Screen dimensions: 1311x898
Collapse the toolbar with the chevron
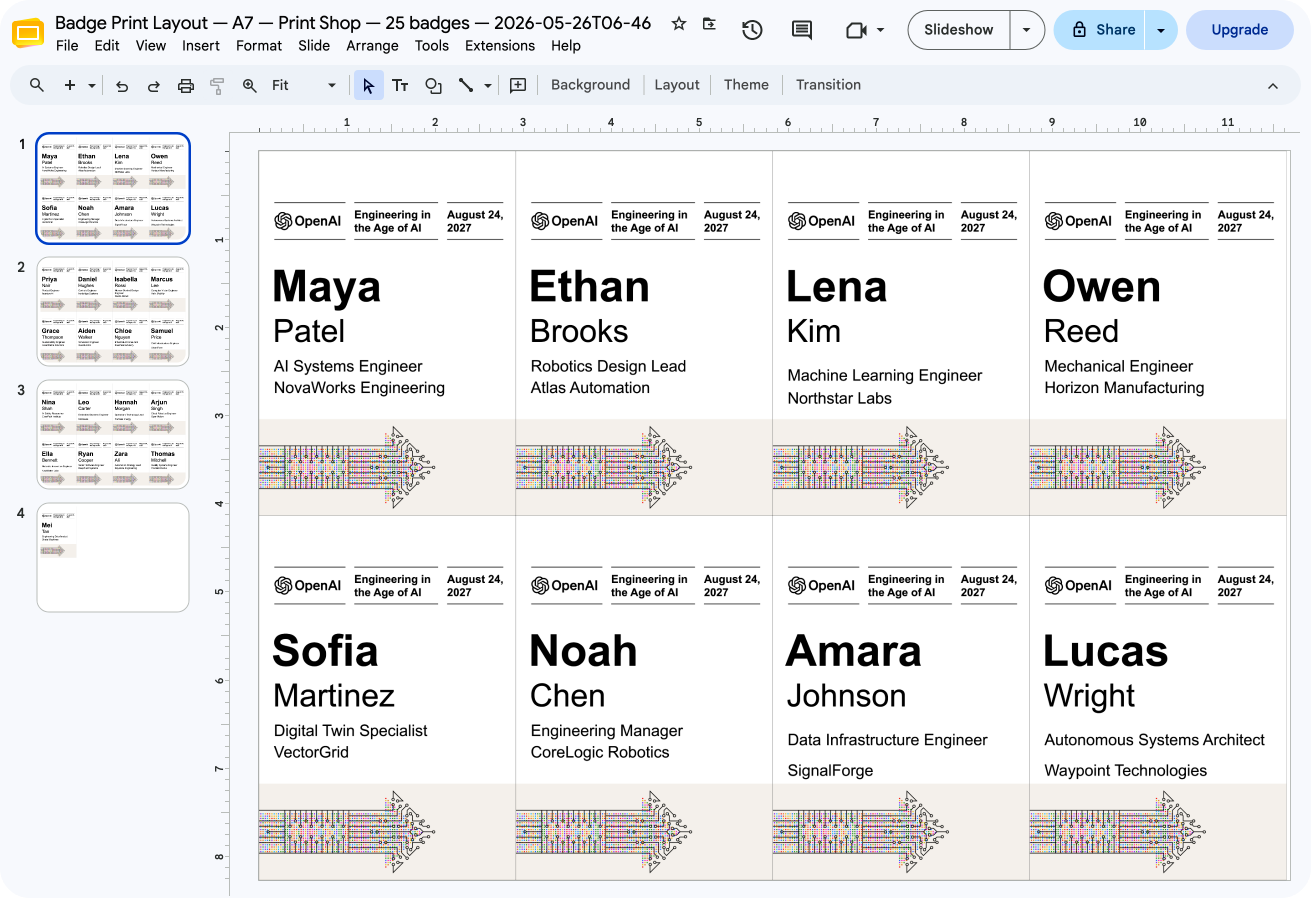[x=1273, y=86]
